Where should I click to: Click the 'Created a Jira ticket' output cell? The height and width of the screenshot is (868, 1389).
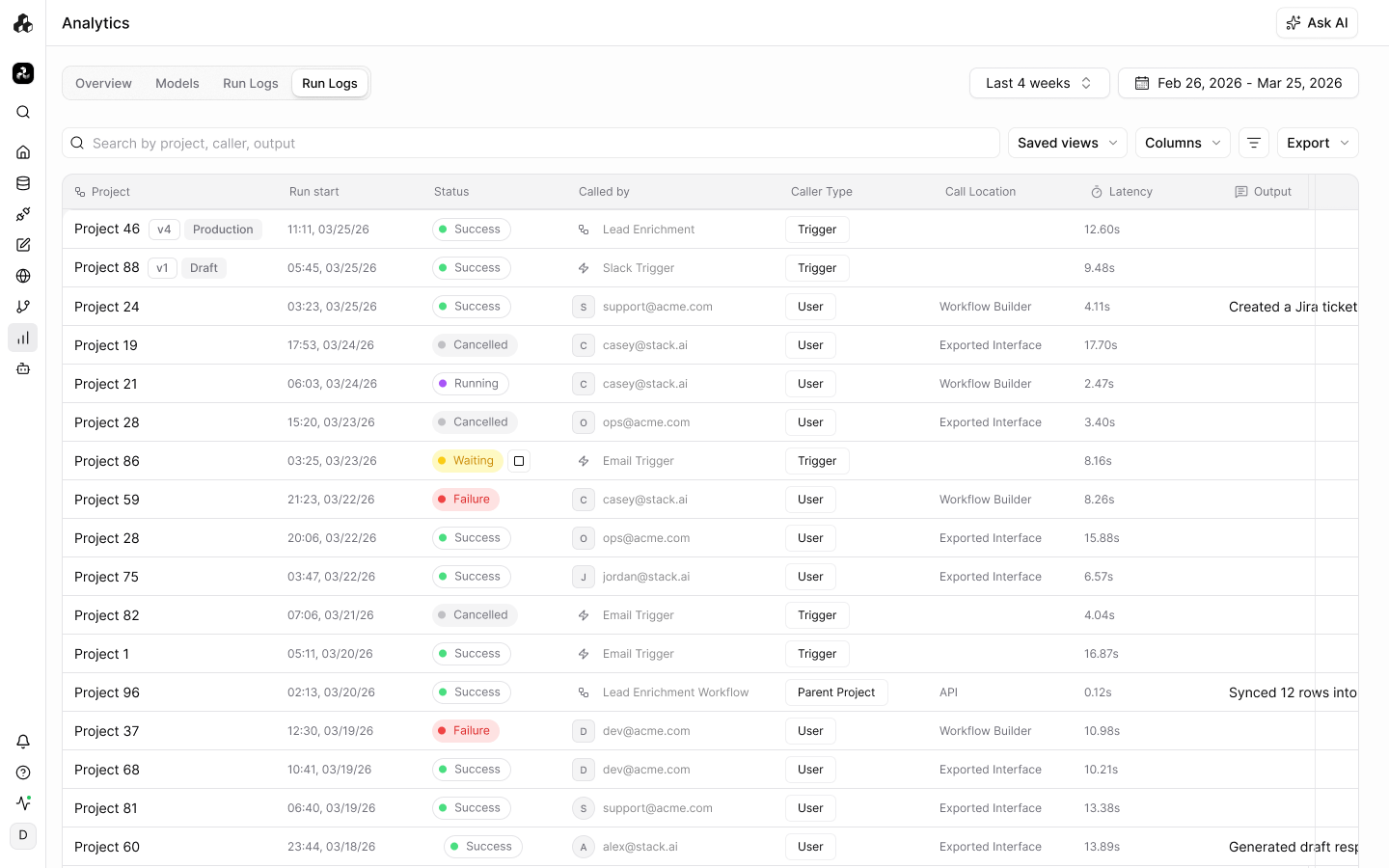(x=1293, y=307)
